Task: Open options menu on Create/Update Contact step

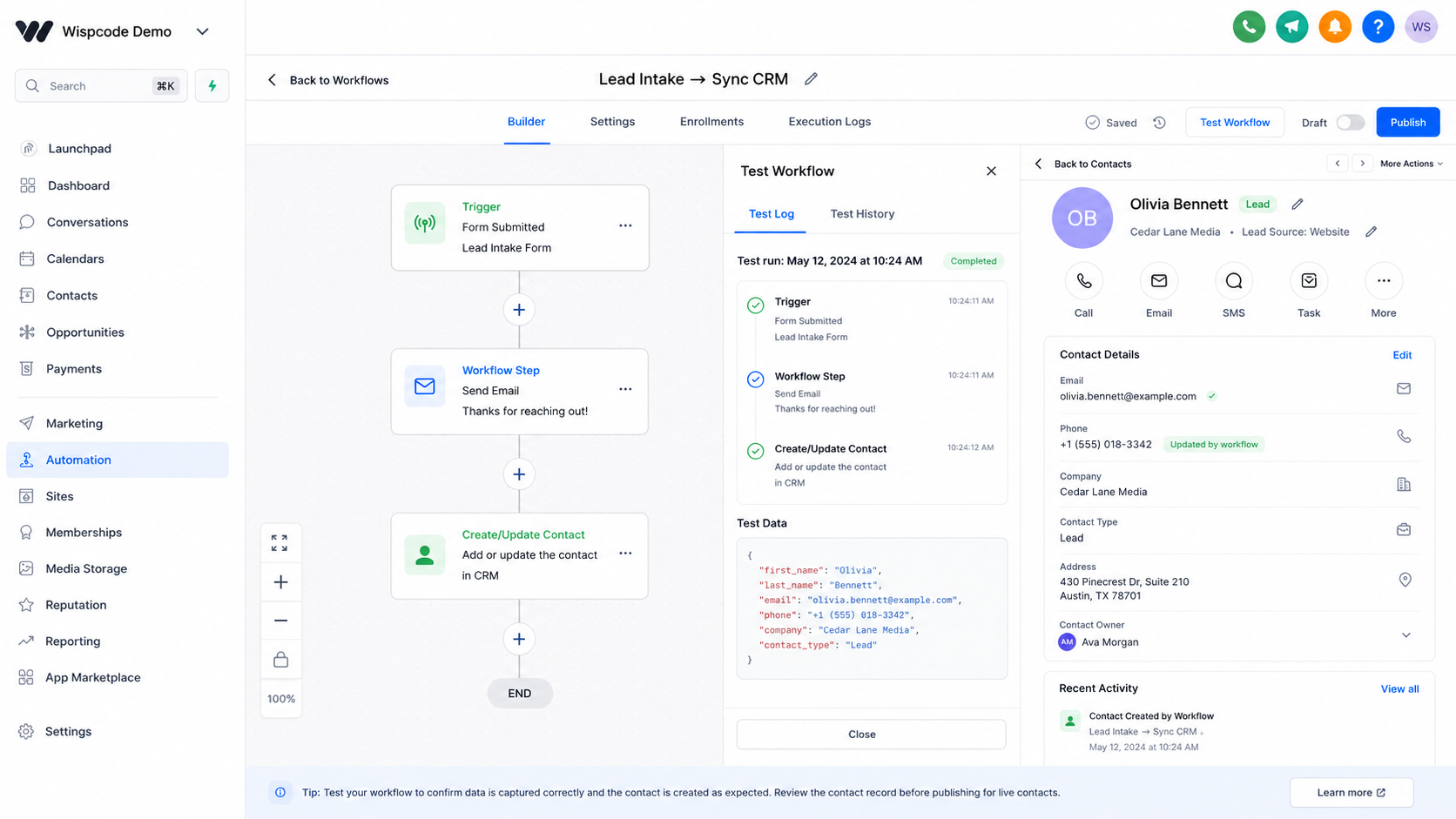Action: click(625, 554)
